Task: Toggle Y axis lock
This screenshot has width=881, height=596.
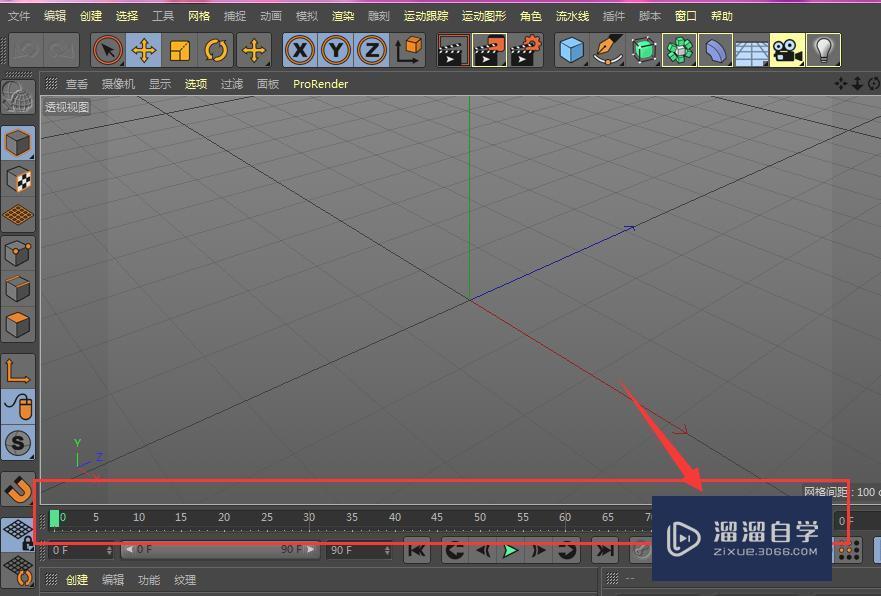Action: click(336, 51)
